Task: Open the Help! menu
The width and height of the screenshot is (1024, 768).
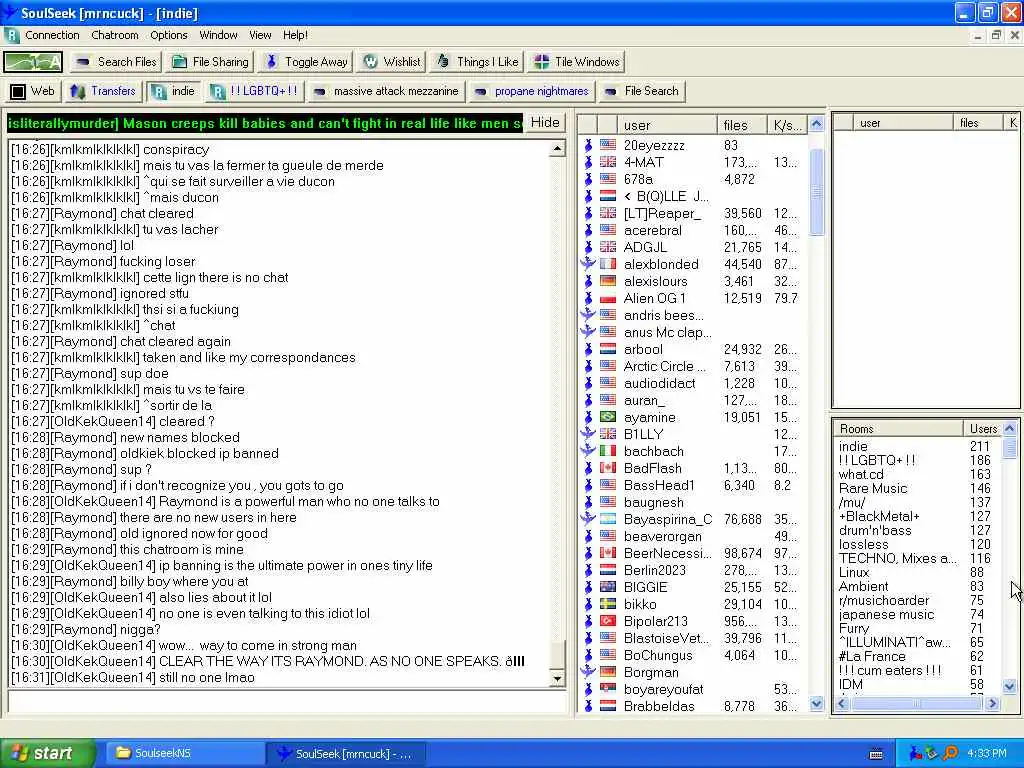Action: 295,35
